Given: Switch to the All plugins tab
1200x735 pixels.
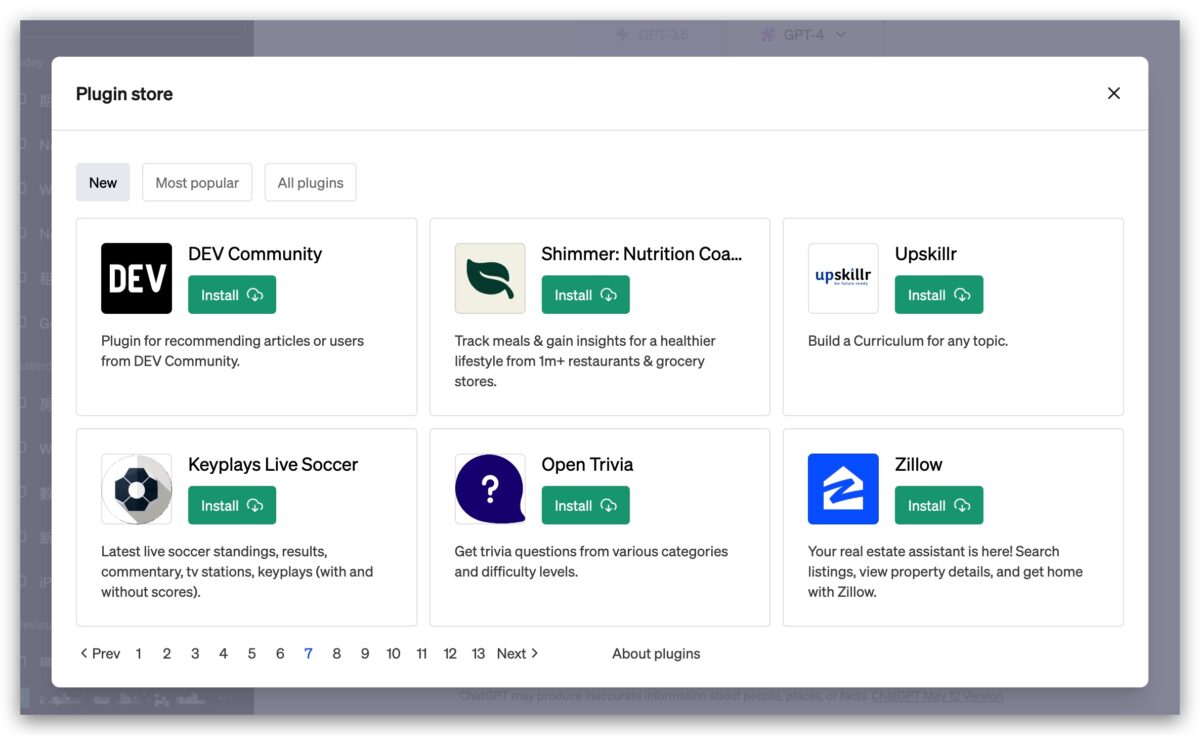Looking at the screenshot, I should point(310,182).
